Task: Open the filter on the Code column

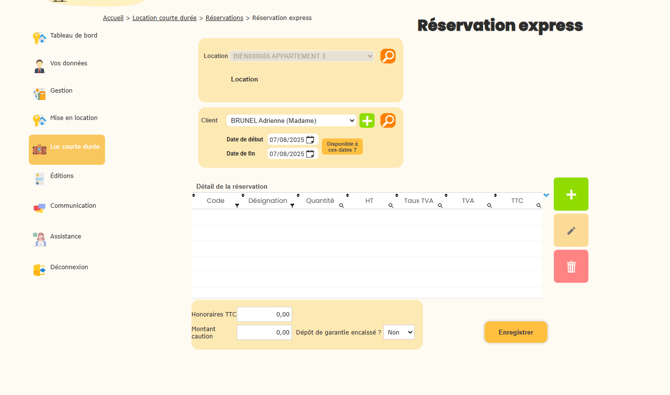Action: [x=237, y=206]
